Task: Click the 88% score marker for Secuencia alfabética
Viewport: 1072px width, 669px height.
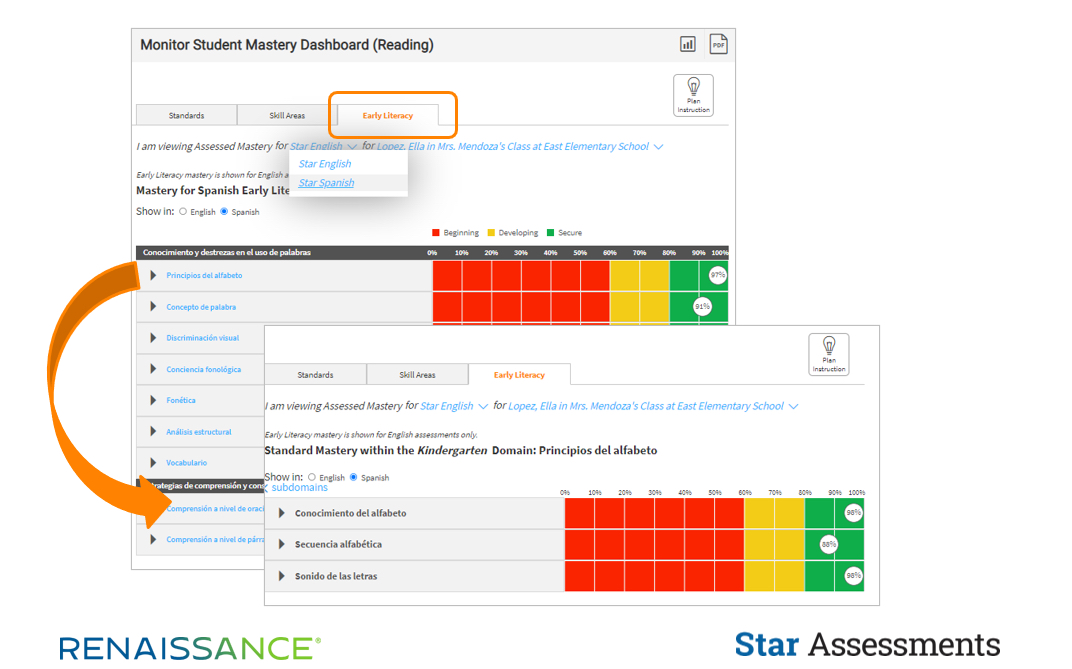Action: pos(829,545)
